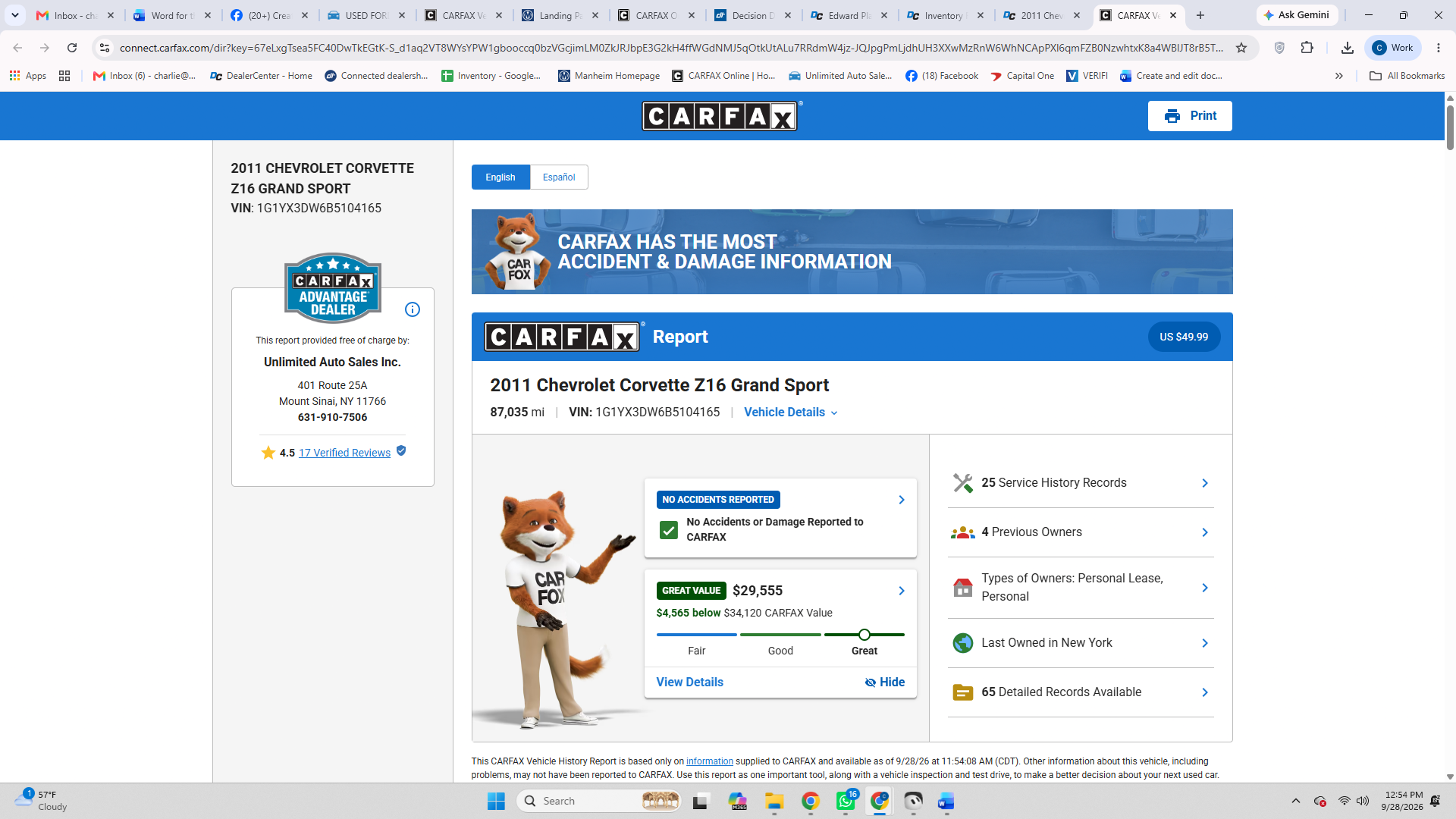Viewport: 1456px width, 819px height.
Task: Bookmark this page with the star icon
Action: click(x=1241, y=48)
